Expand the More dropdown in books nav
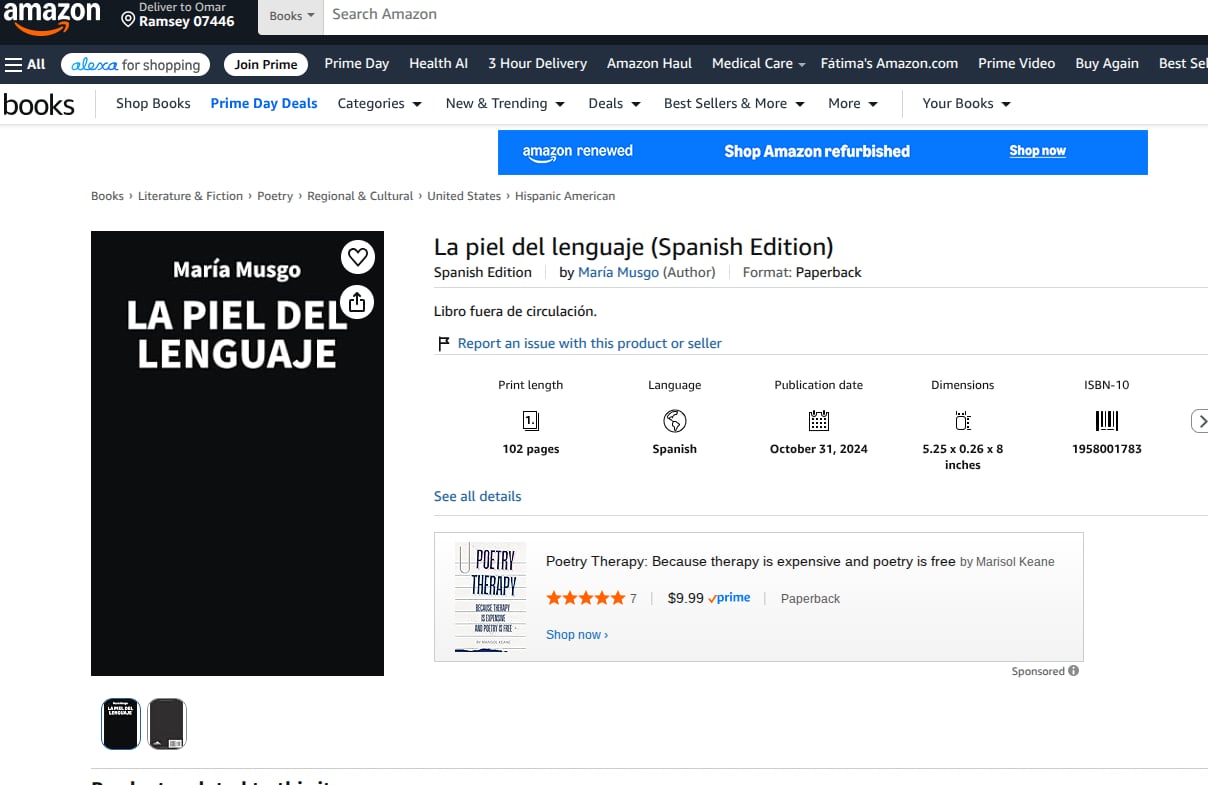Viewport: 1208px width, 785px height. [852, 103]
